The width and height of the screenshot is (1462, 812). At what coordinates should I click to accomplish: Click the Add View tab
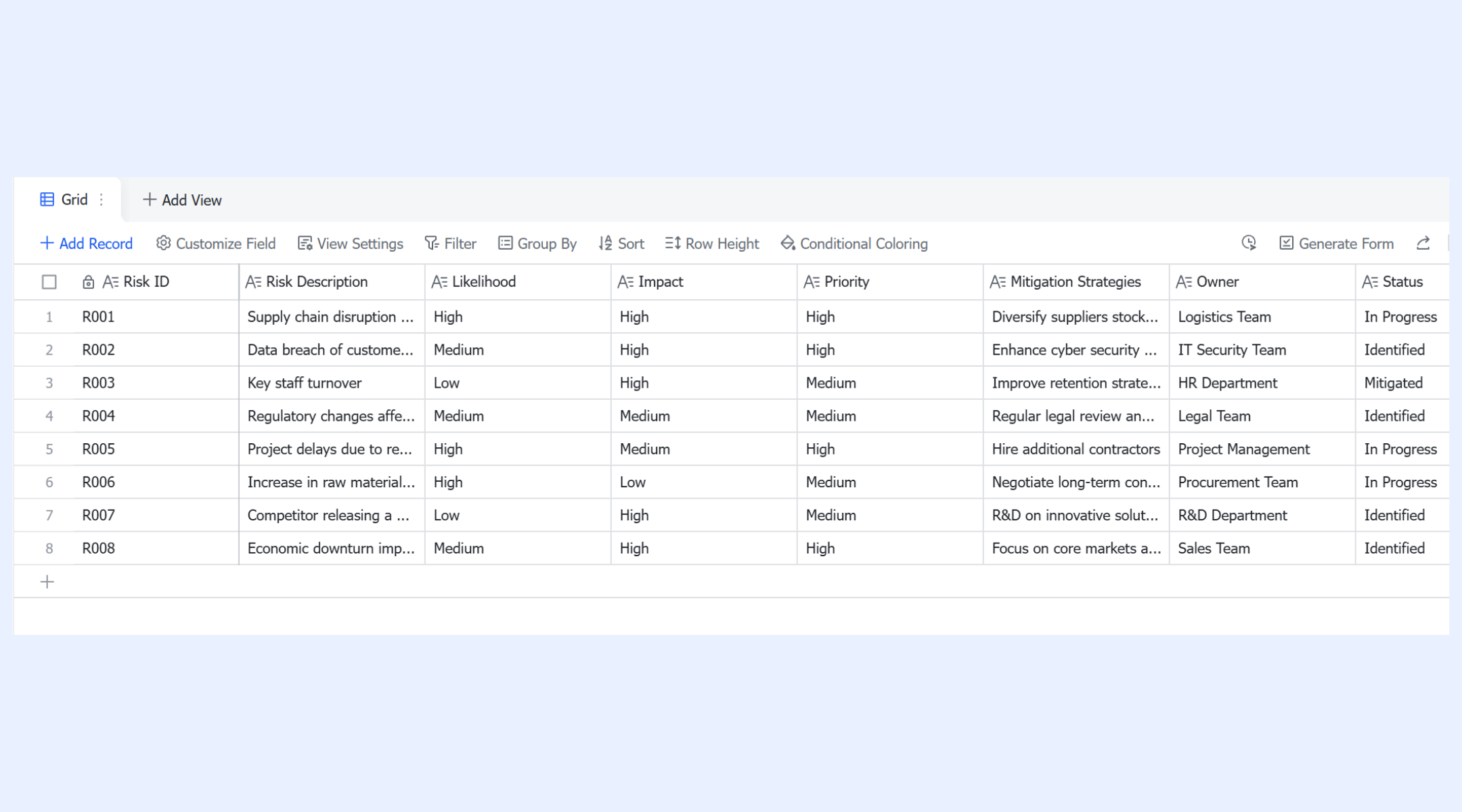click(182, 200)
